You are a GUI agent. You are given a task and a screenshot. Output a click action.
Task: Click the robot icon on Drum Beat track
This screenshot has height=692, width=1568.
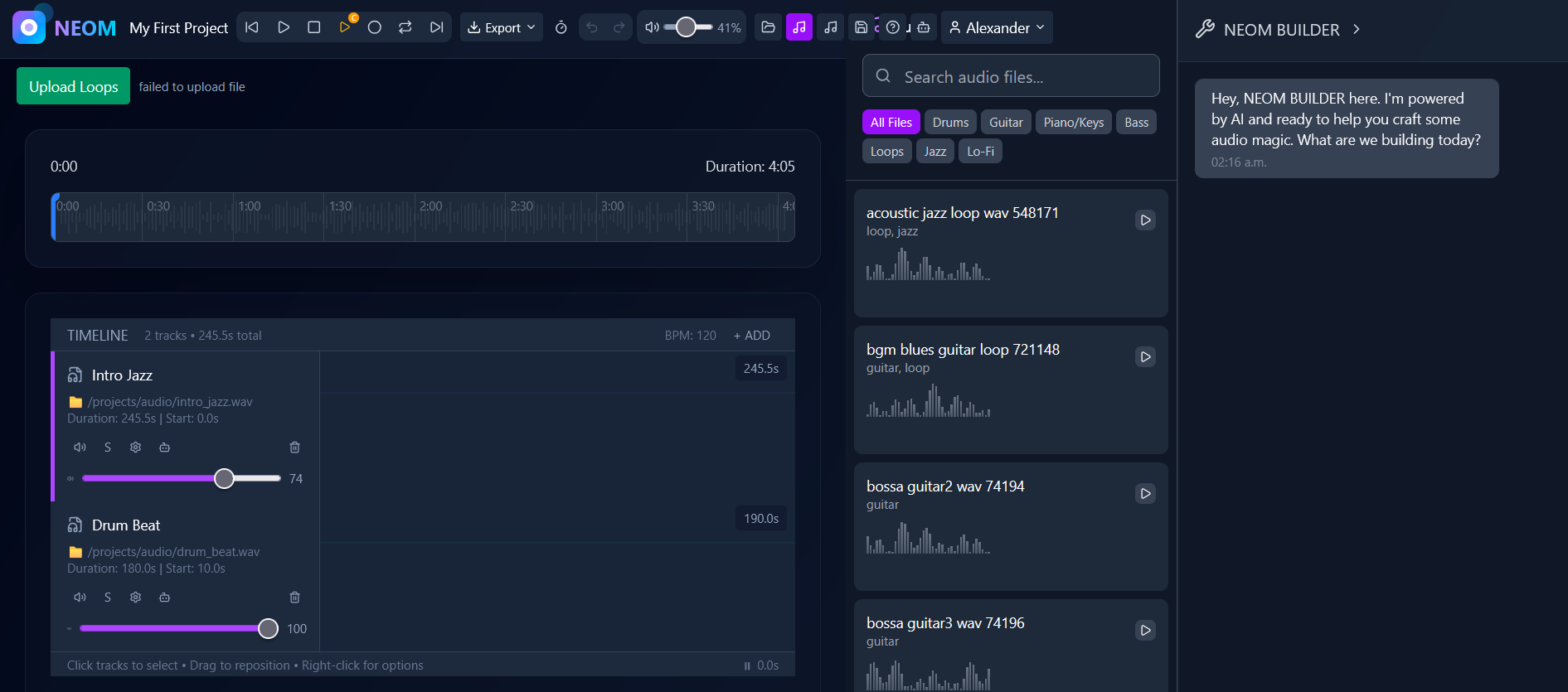[x=165, y=598]
